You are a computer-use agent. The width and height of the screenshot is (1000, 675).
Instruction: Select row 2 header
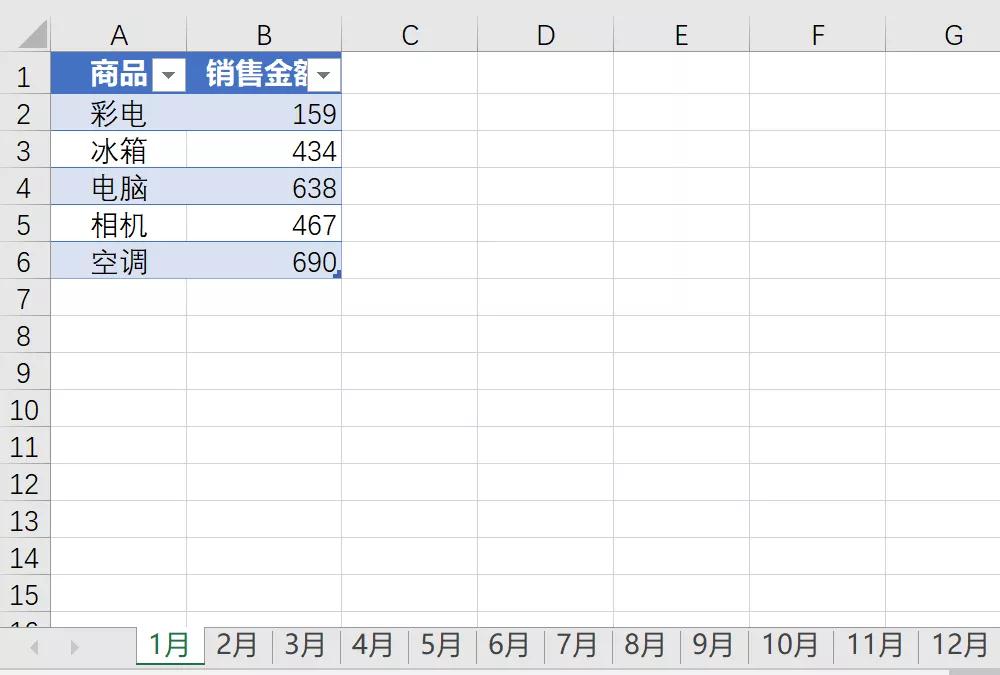[24, 114]
